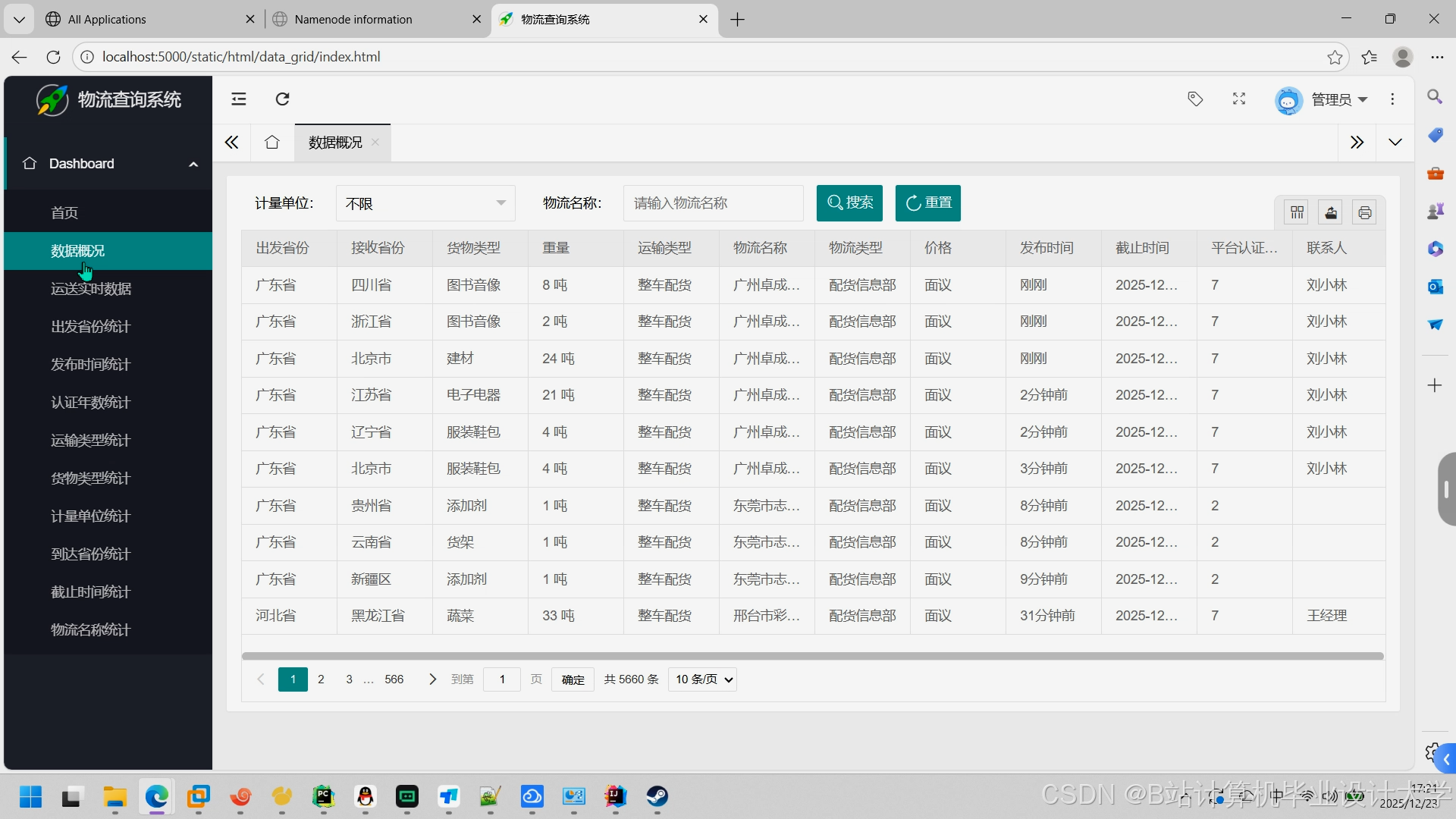Select 运输类型统计 in the sidebar
Screen dimensions: 1456x819
pyautogui.click(x=91, y=441)
